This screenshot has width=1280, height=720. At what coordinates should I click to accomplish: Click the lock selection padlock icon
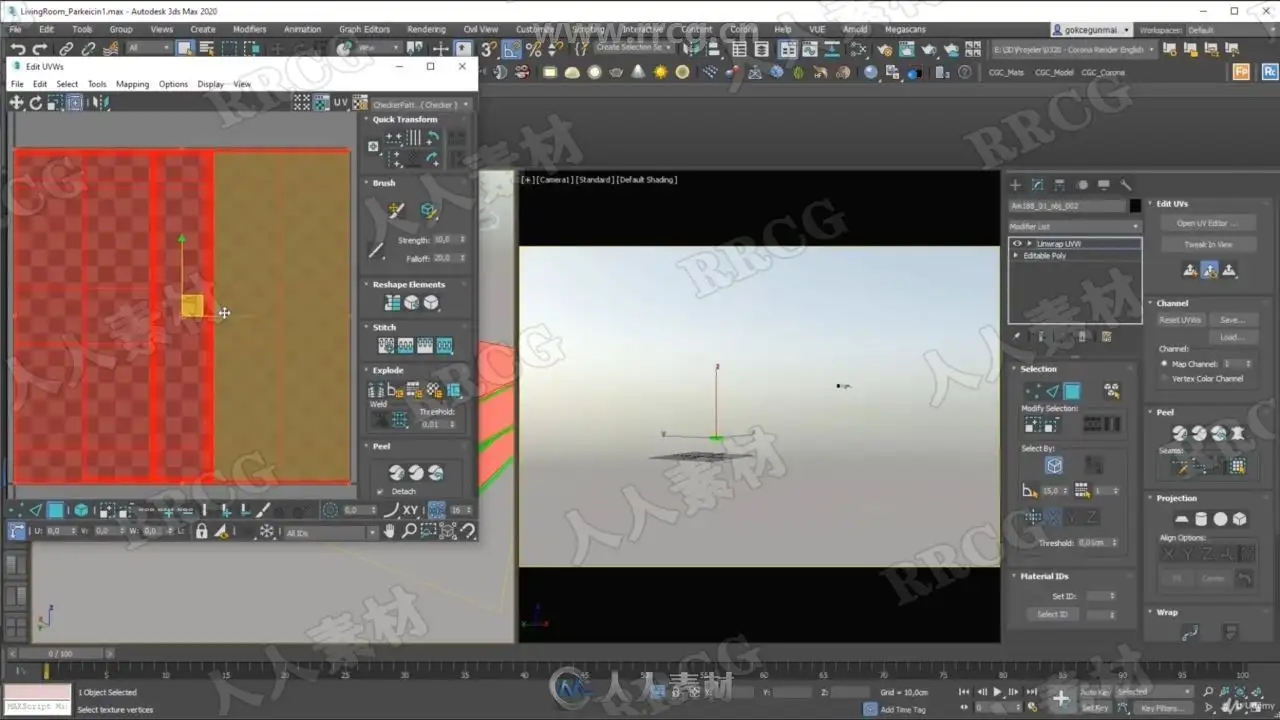pyautogui.click(x=202, y=532)
